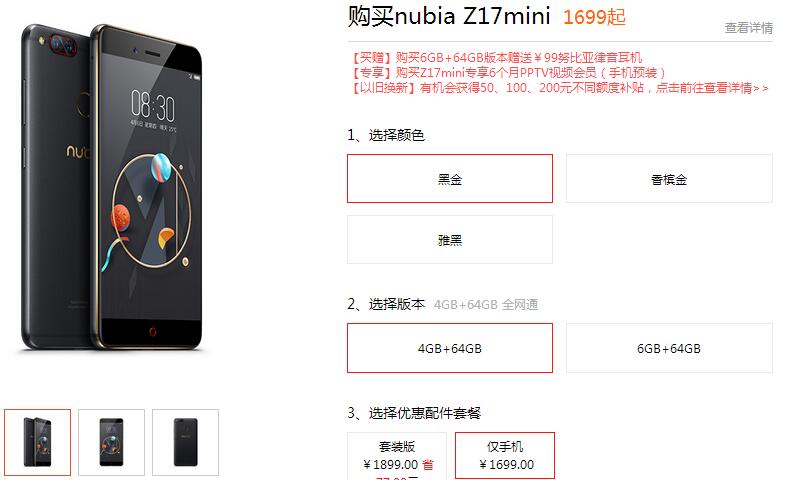Open the 以旧换新 trade-in details link
This screenshot has height=480, width=789.
point(560,88)
